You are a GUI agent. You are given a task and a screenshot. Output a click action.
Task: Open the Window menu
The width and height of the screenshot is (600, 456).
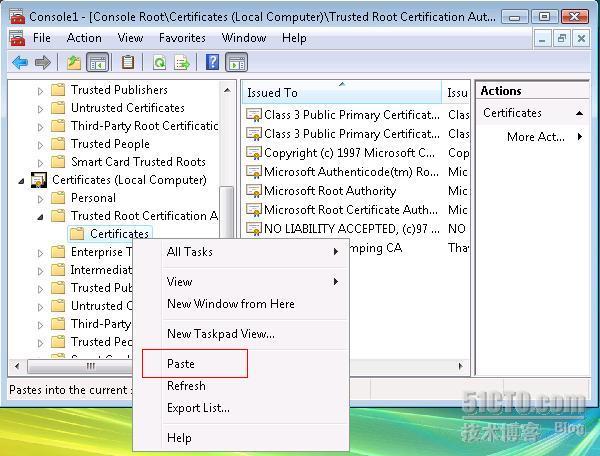(244, 38)
